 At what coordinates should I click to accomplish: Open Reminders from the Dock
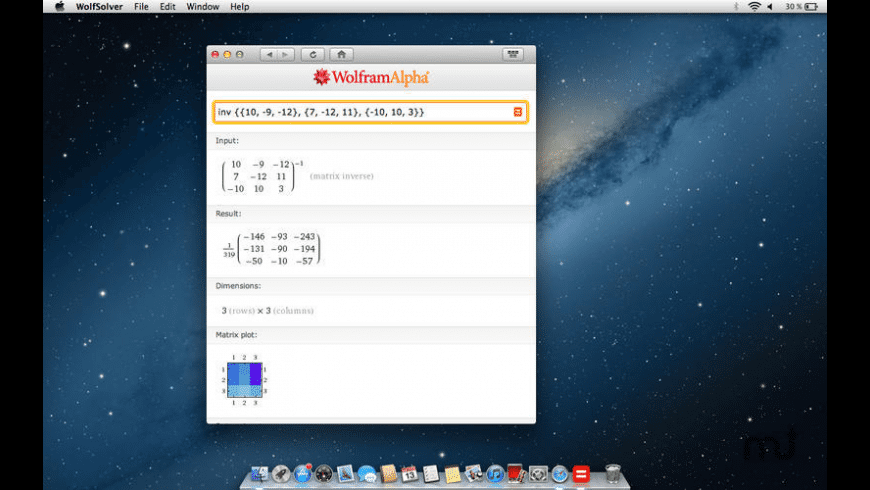431,474
